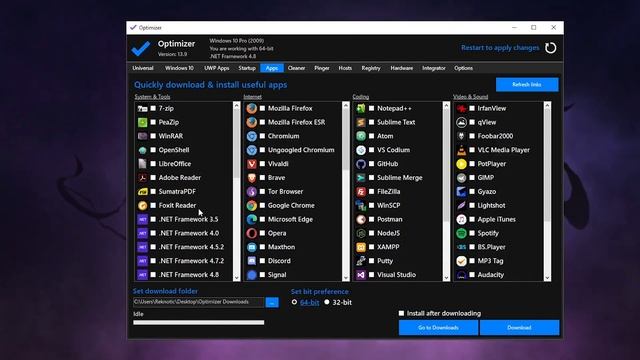Click the Tor Browser icon

252,191
